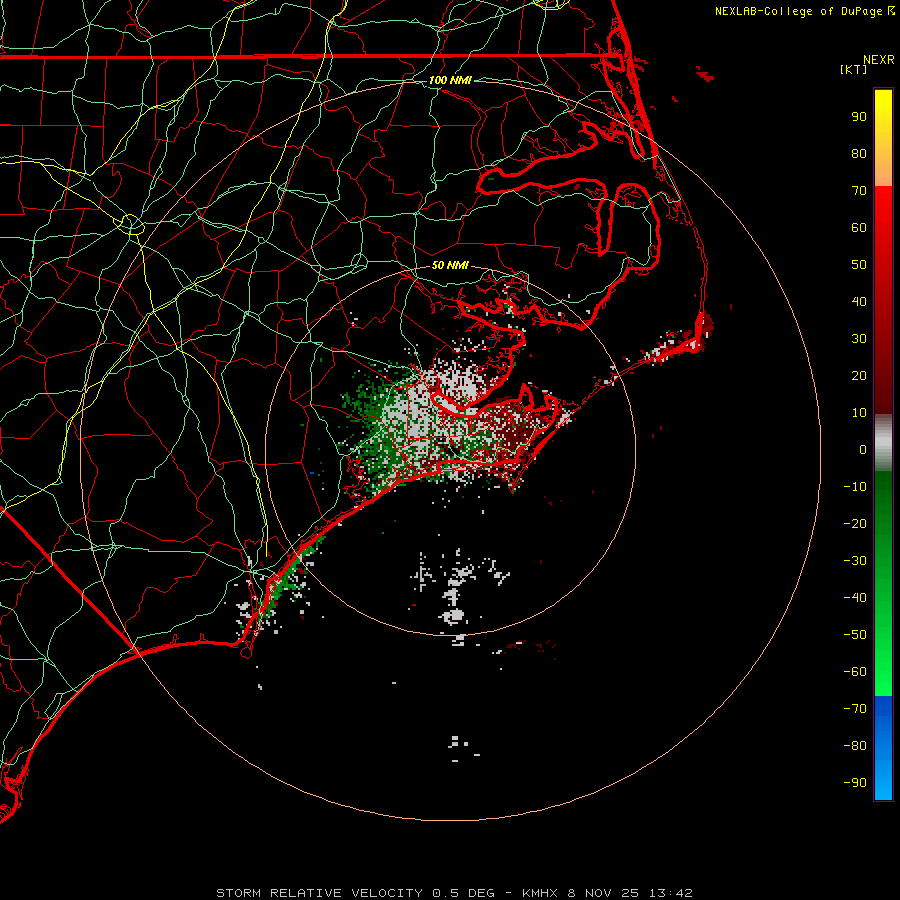Screen dimensions: 900x900
Task: Click the 50 NMI range ring label
Action: tap(450, 265)
